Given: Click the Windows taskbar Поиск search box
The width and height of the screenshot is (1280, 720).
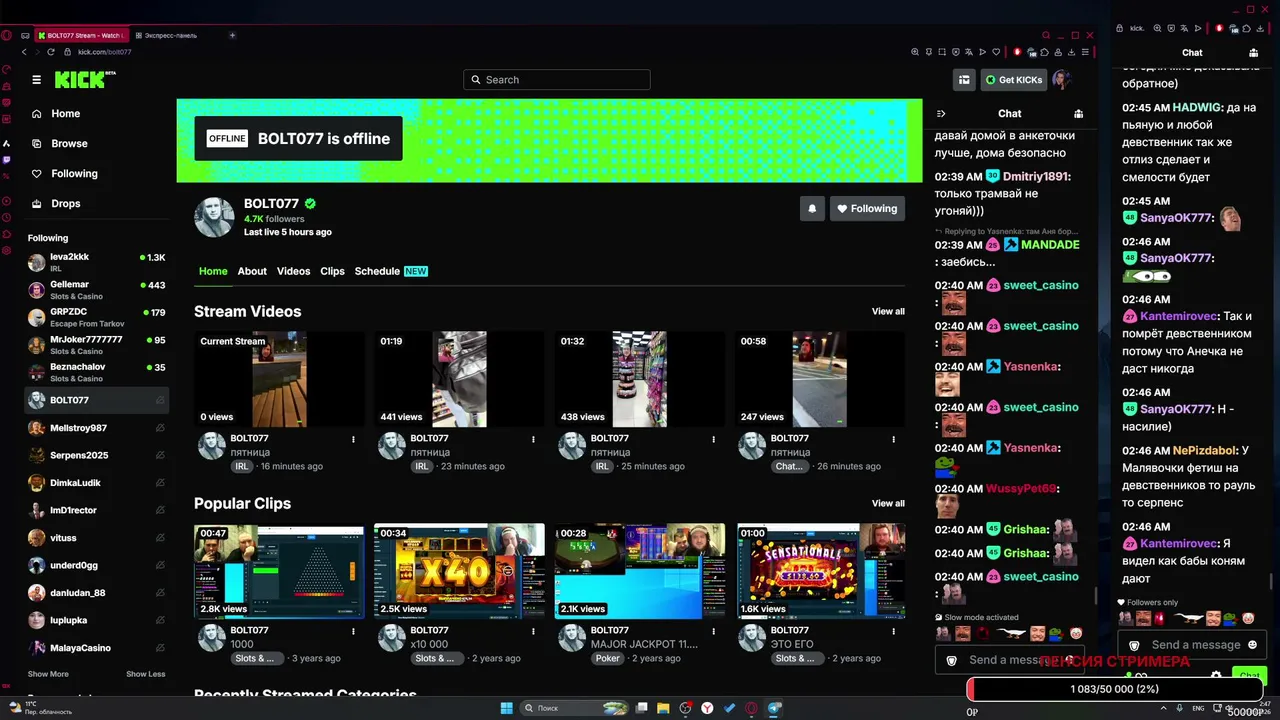Looking at the screenshot, I should (575, 708).
